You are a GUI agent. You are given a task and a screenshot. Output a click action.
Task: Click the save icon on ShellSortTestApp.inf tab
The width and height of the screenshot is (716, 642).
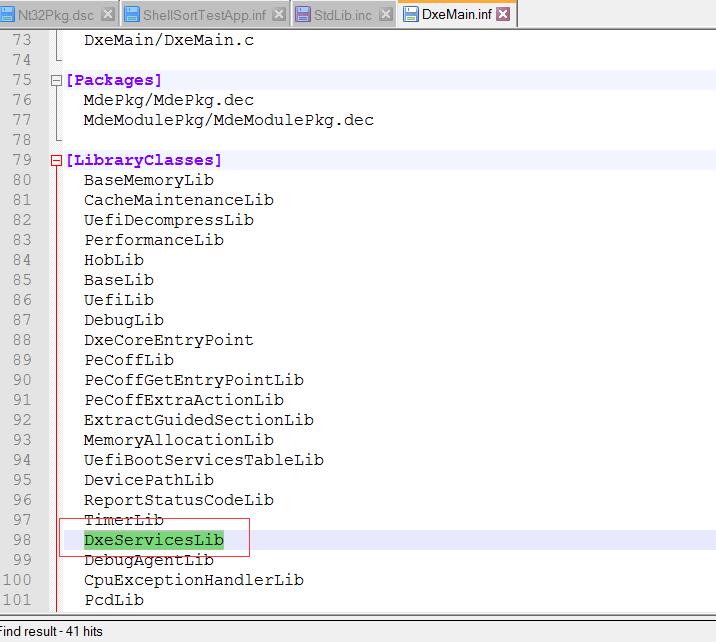tap(132, 15)
